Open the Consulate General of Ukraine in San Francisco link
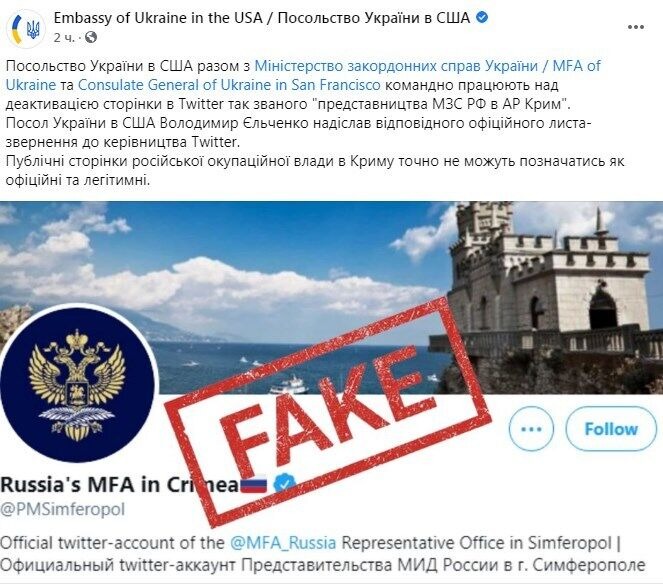 point(229,85)
